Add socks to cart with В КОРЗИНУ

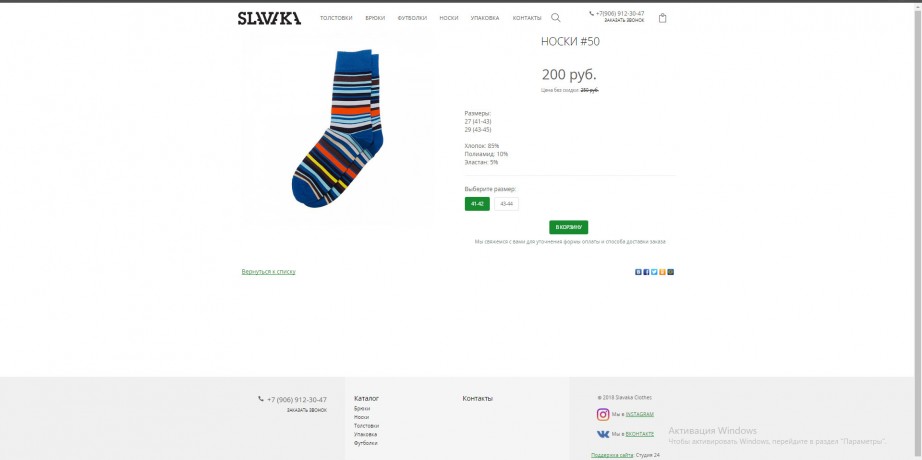[x=569, y=227]
